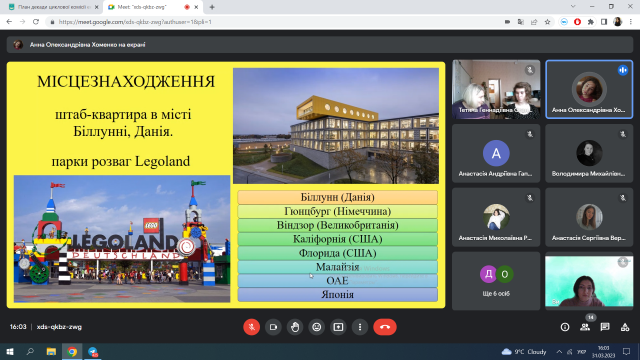Unmute microphone in Meet control bar
This screenshot has height=360, width=640.
(x=251, y=327)
